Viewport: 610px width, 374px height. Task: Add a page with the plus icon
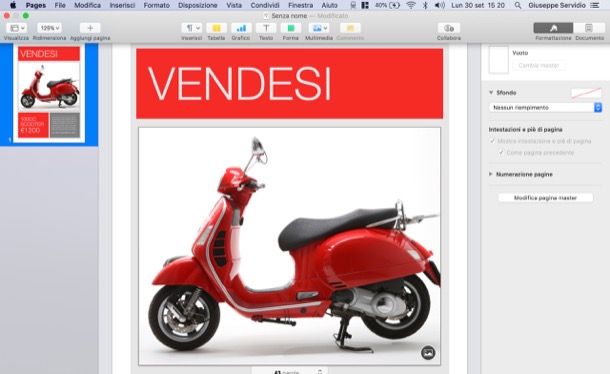(x=90, y=28)
